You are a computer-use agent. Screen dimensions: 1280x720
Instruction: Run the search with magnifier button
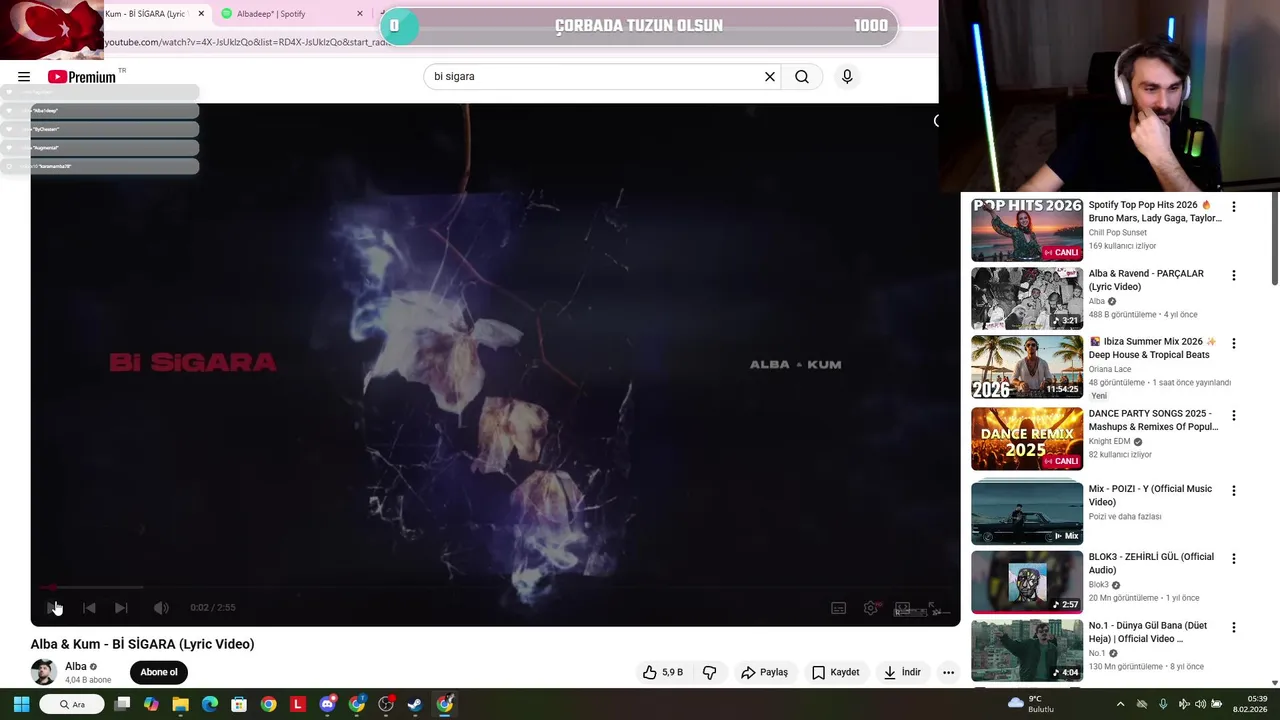point(802,77)
